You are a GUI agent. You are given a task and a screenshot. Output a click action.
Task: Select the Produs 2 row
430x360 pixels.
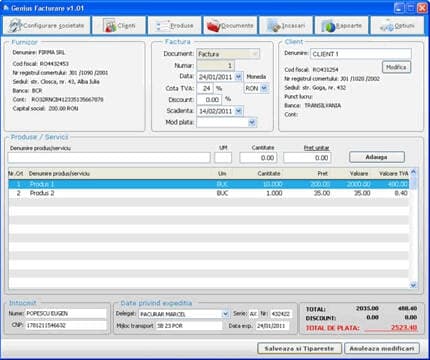coord(209,193)
